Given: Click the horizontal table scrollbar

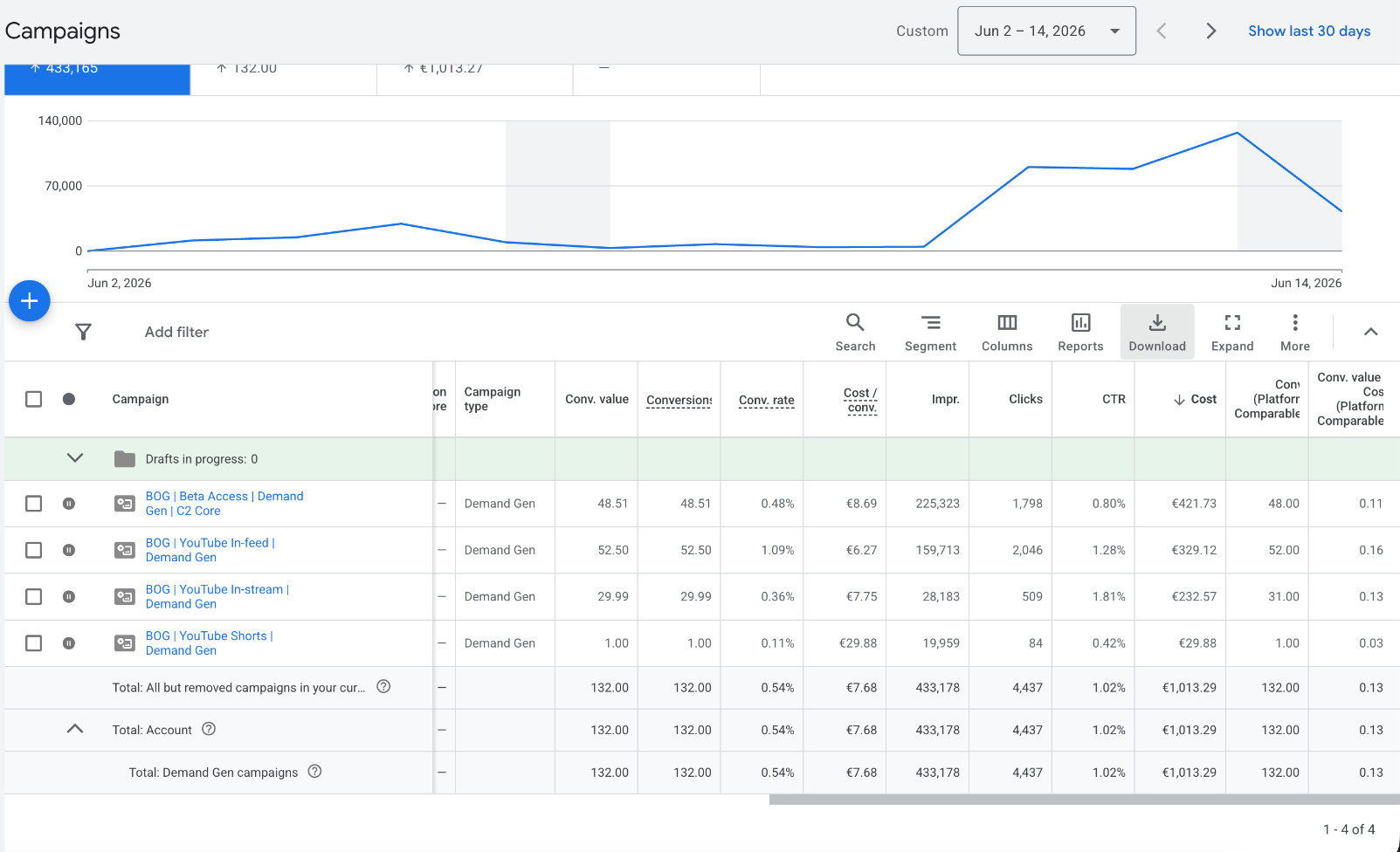Looking at the screenshot, I should pos(1084,800).
